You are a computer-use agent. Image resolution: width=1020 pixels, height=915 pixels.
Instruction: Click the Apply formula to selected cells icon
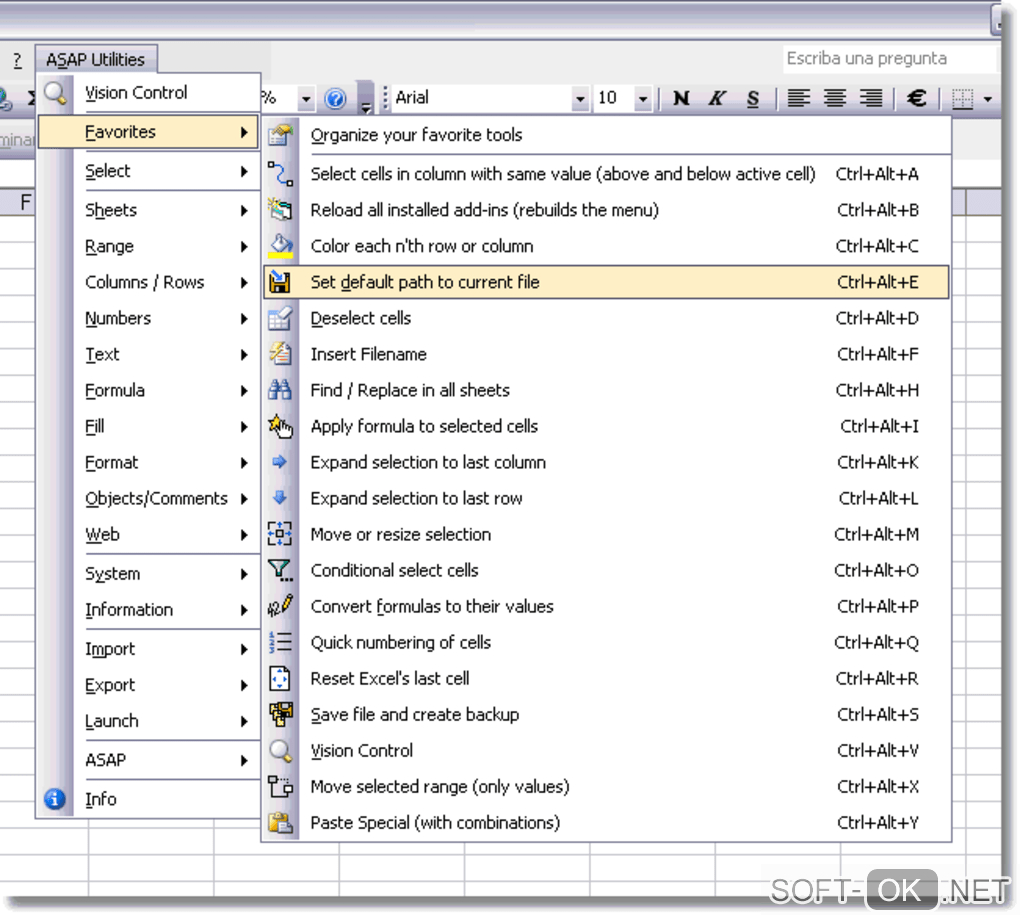pos(280,426)
